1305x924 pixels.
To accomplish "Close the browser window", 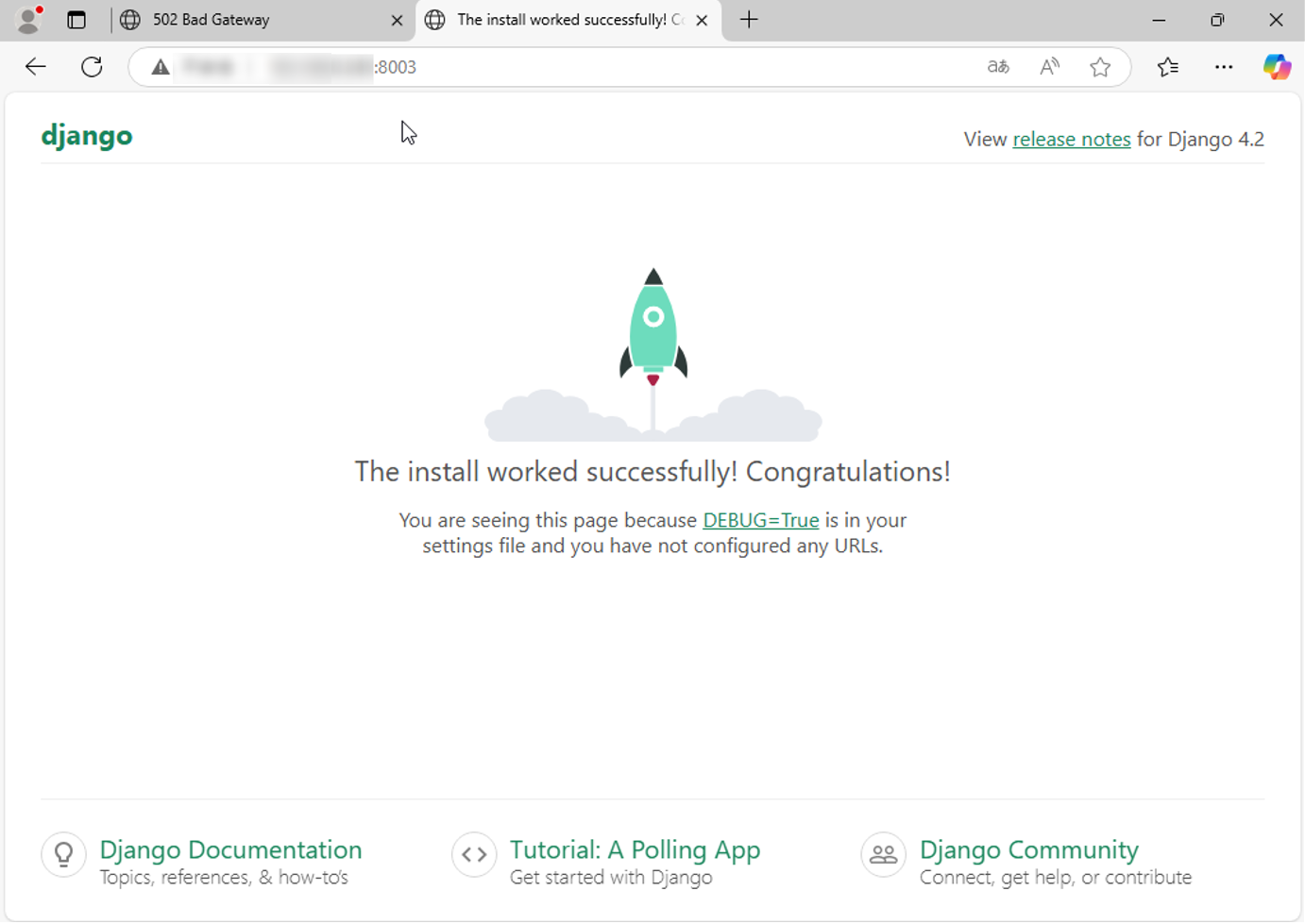I will click(x=1276, y=20).
